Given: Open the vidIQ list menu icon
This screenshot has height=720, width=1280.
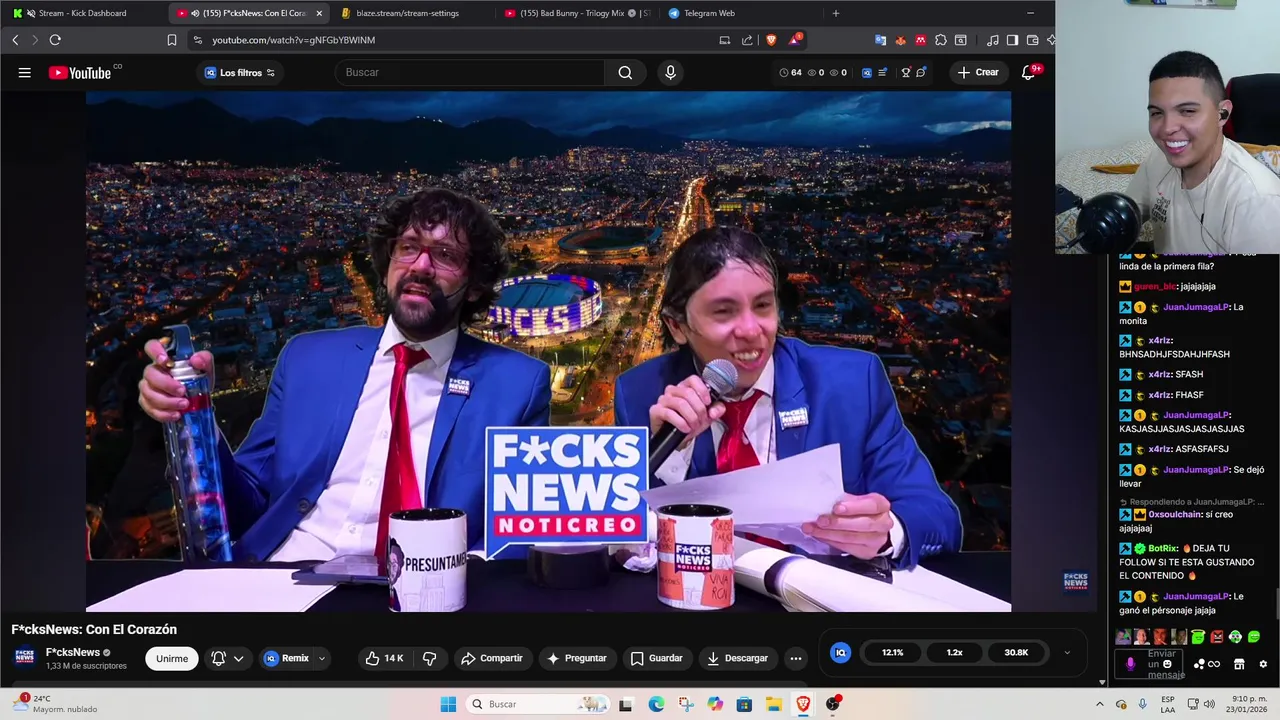Looking at the screenshot, I should (x=882, y=72).
